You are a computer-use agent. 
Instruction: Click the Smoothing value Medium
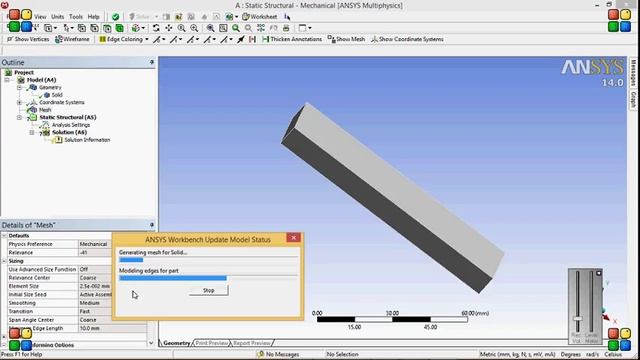coord(95,303)
